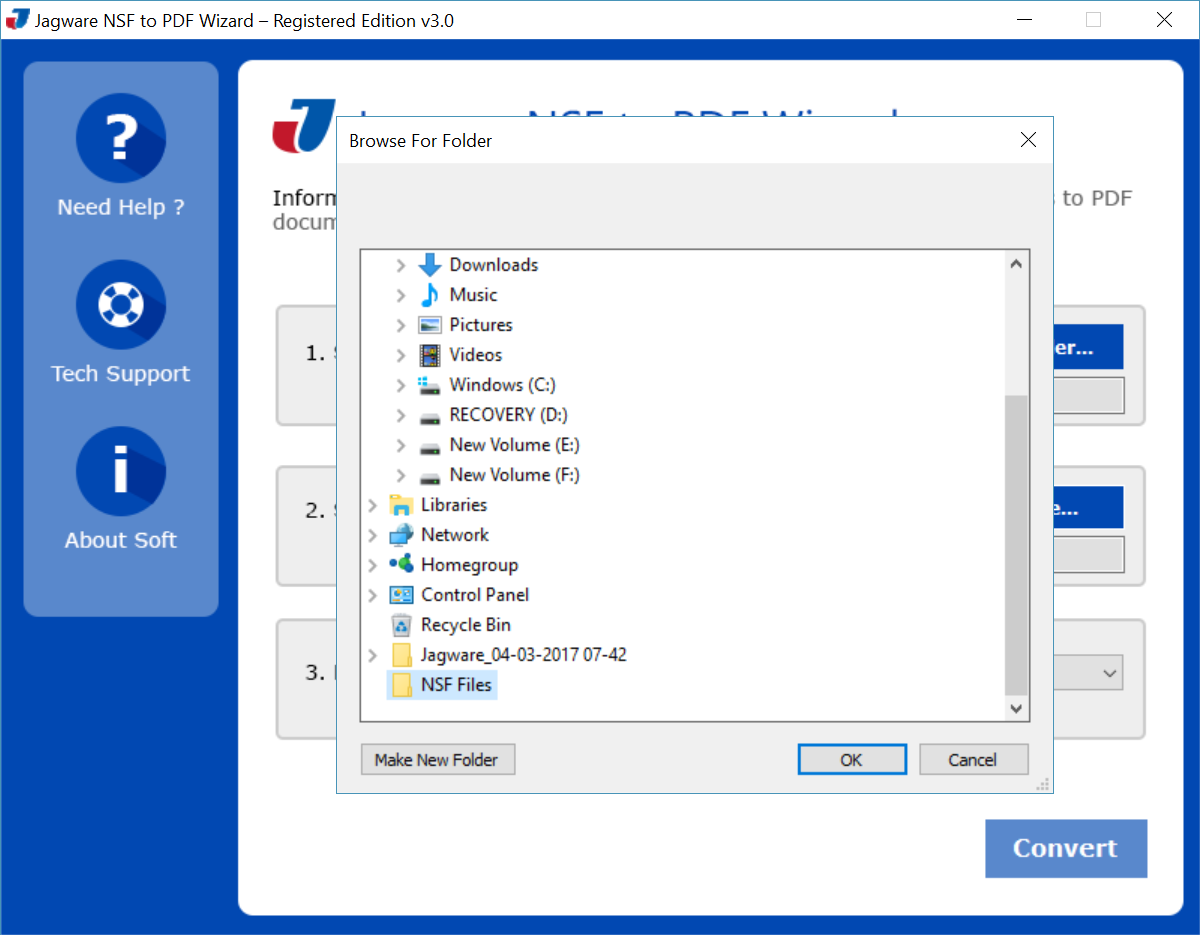The width and height of the screenshot is (1200, 935).
Task: Expand the New Volume (E:) node
Action: click(x=401, y=445)
